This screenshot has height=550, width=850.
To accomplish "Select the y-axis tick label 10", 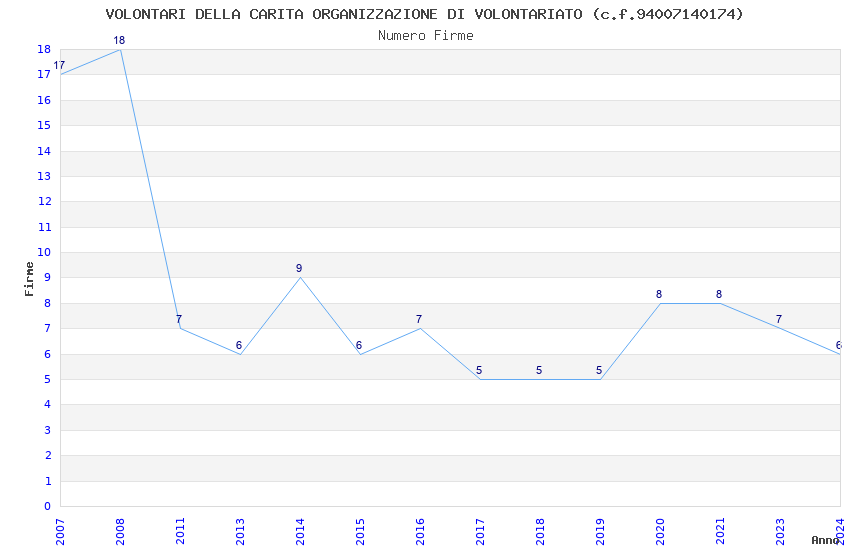I will pyautogui.click(x=44, y=252).
